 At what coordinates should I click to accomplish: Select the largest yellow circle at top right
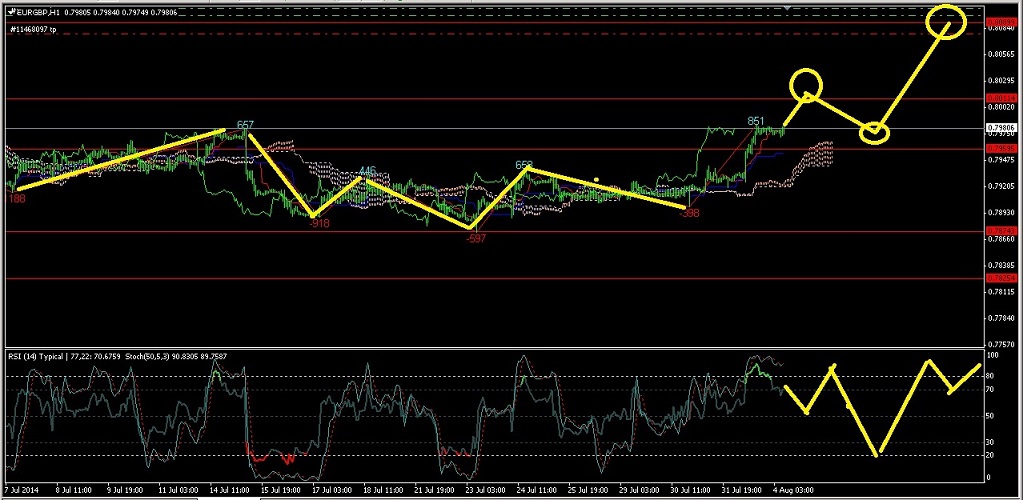945,20
